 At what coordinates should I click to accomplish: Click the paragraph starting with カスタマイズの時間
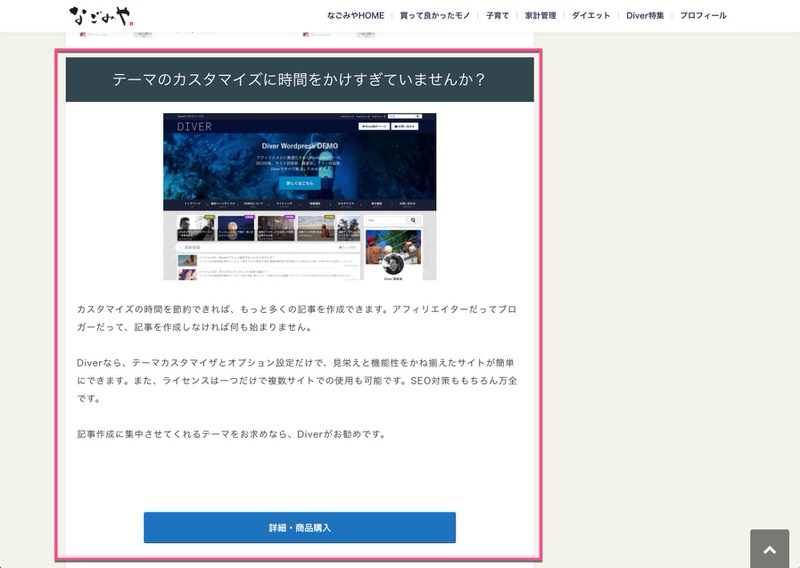299,318
